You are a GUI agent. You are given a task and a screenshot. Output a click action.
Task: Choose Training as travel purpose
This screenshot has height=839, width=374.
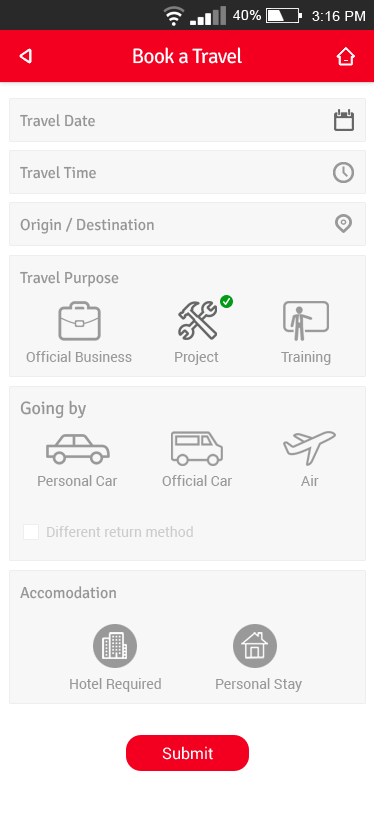tap(306, 321)
